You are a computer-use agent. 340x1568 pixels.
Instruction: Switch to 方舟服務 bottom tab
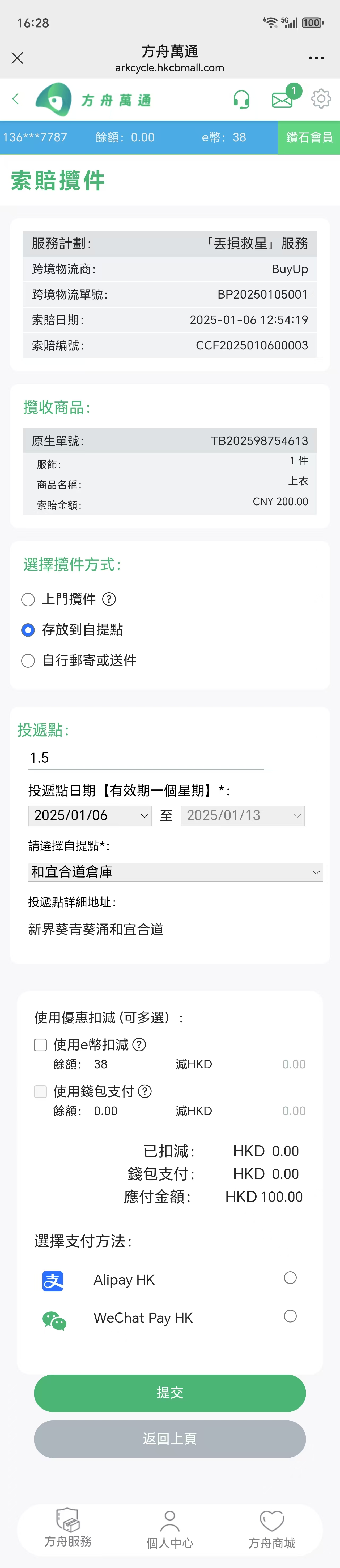(68, 1528)
